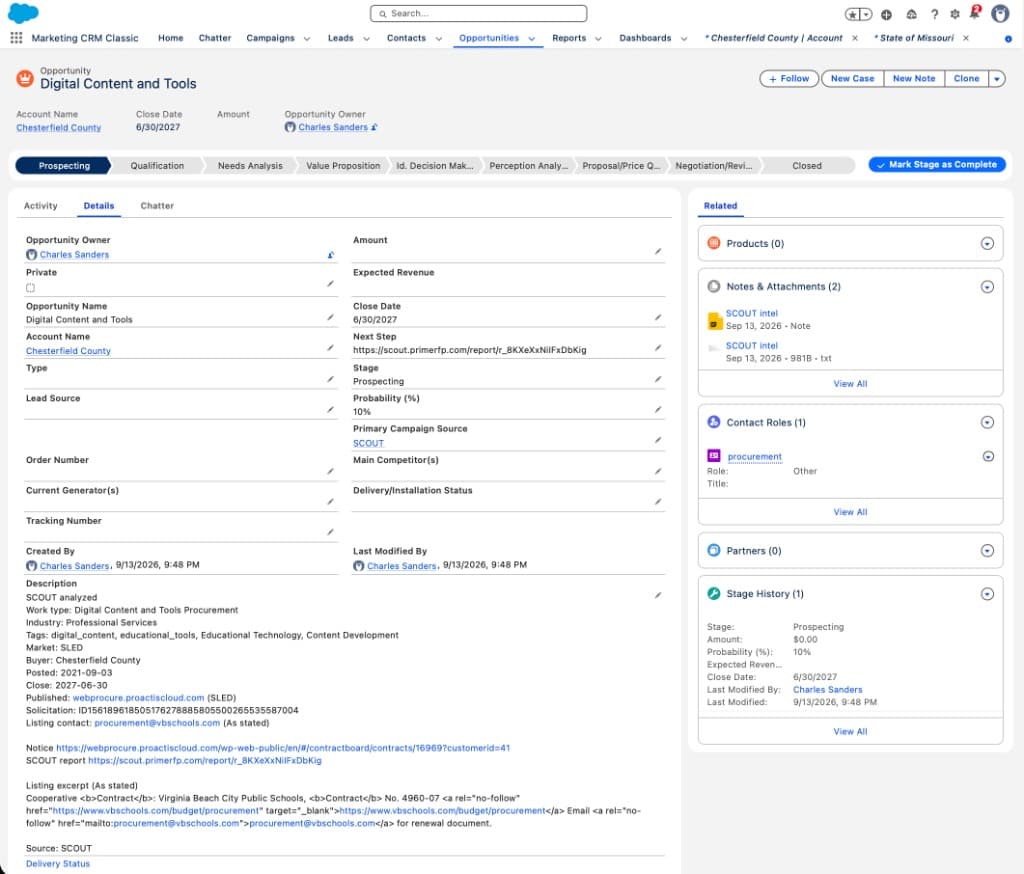Image resolution: width=1024 pixels, height=874 pixels.
Task: Click the global Search field
Action: pyautogui.click(x=479, y=13)
